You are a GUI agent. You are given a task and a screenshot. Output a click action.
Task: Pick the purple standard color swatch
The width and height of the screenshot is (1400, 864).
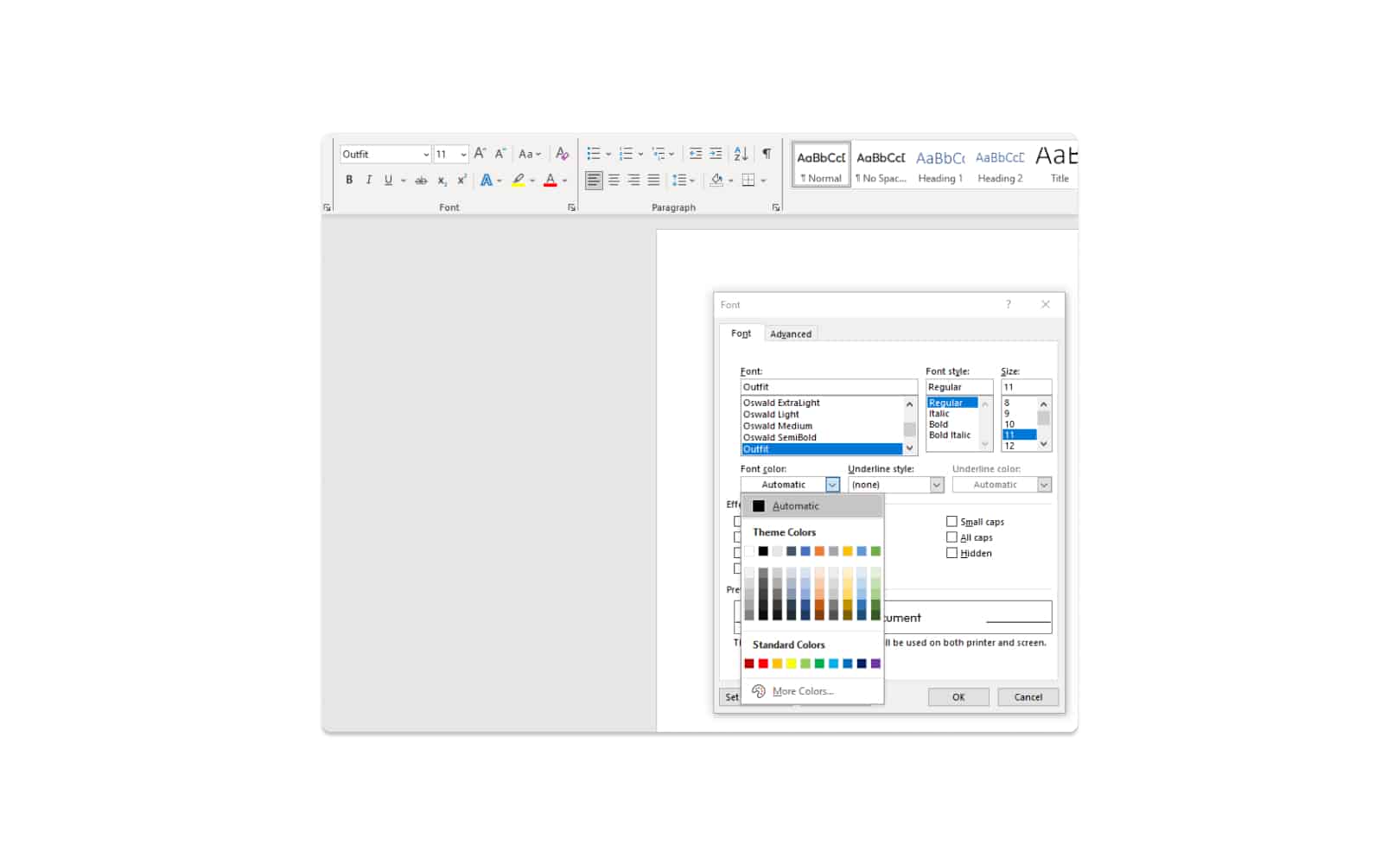click(x=875, y=664)
